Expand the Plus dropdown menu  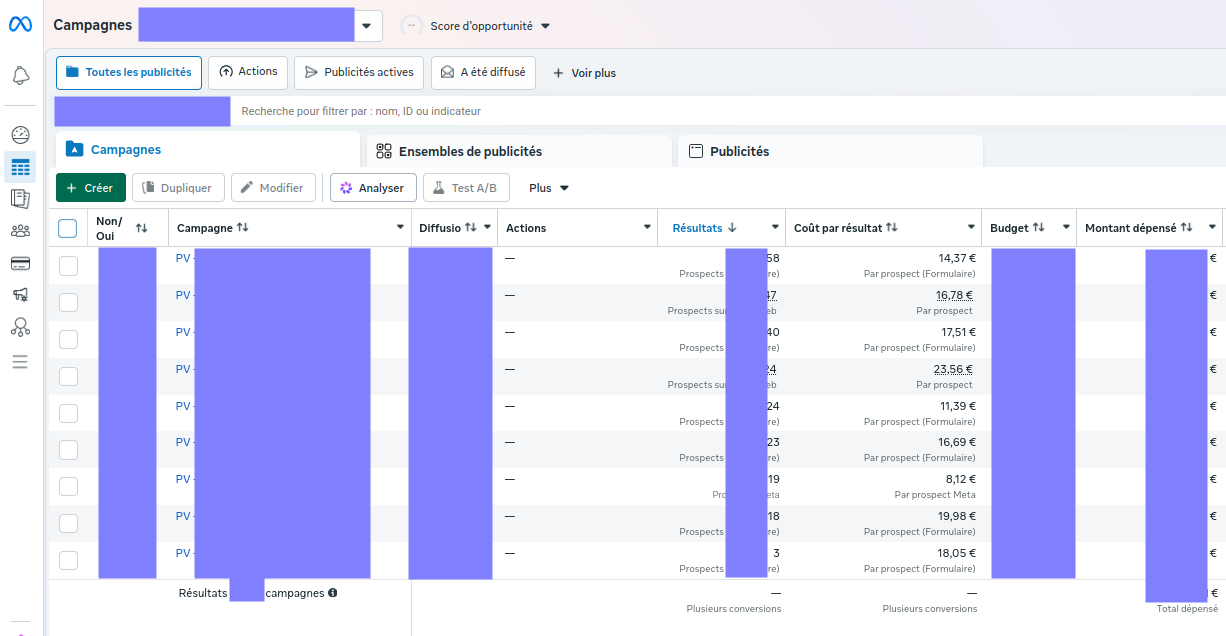[549, 188]
